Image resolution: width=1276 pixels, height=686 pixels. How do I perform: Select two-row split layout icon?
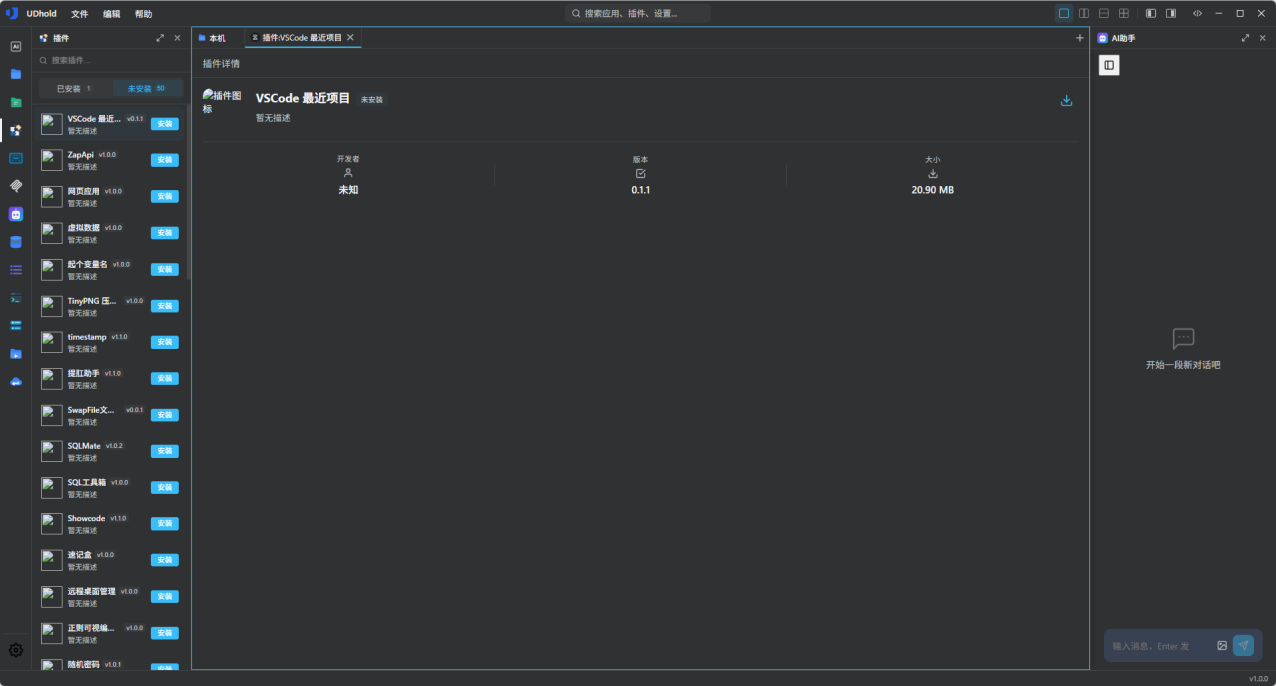(x=1104, y=13)
